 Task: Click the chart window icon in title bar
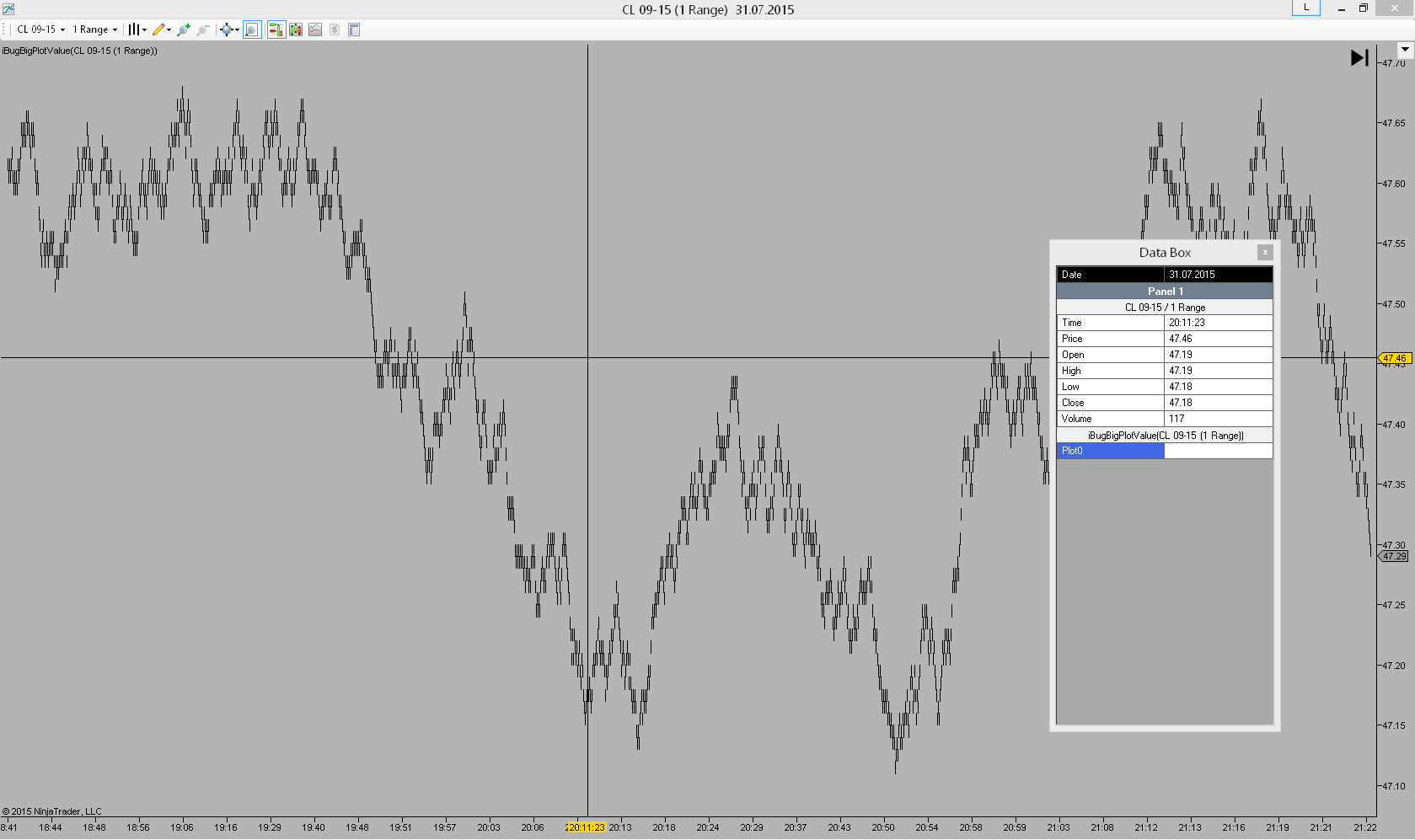click(x=8, y=9)
